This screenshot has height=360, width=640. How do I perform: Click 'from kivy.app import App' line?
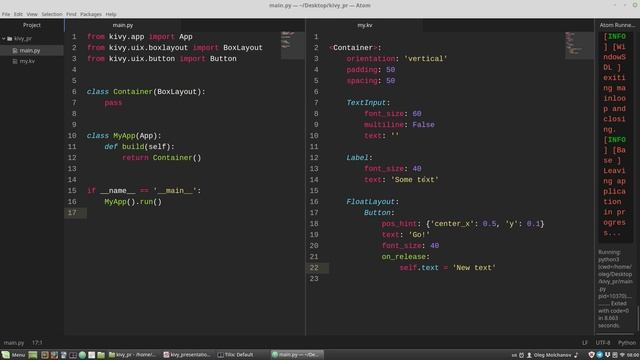pyautogui.click(x=140, y=37)
